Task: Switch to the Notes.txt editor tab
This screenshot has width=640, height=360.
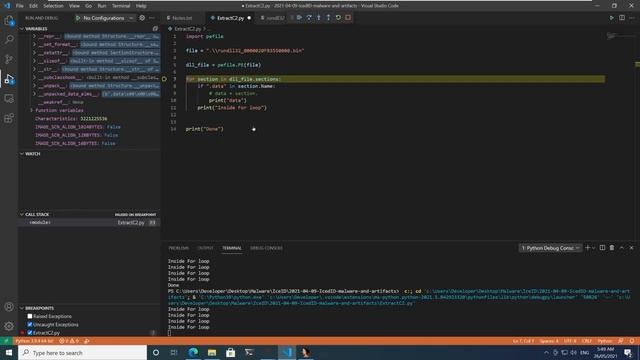Action: [182, 18]
